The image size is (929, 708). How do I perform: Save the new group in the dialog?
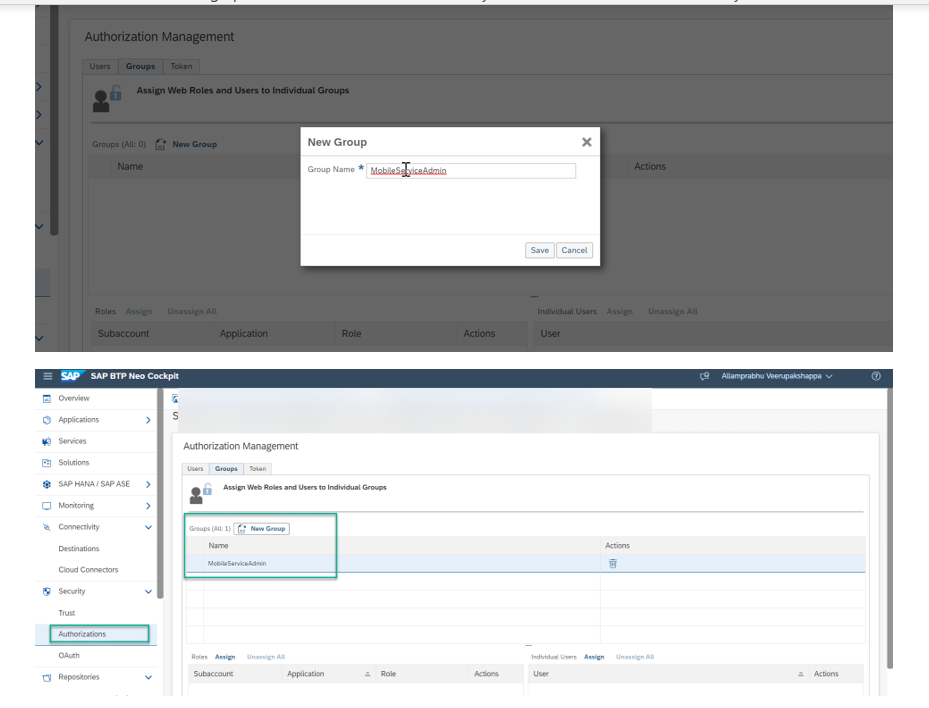click(x=539, y=251)
